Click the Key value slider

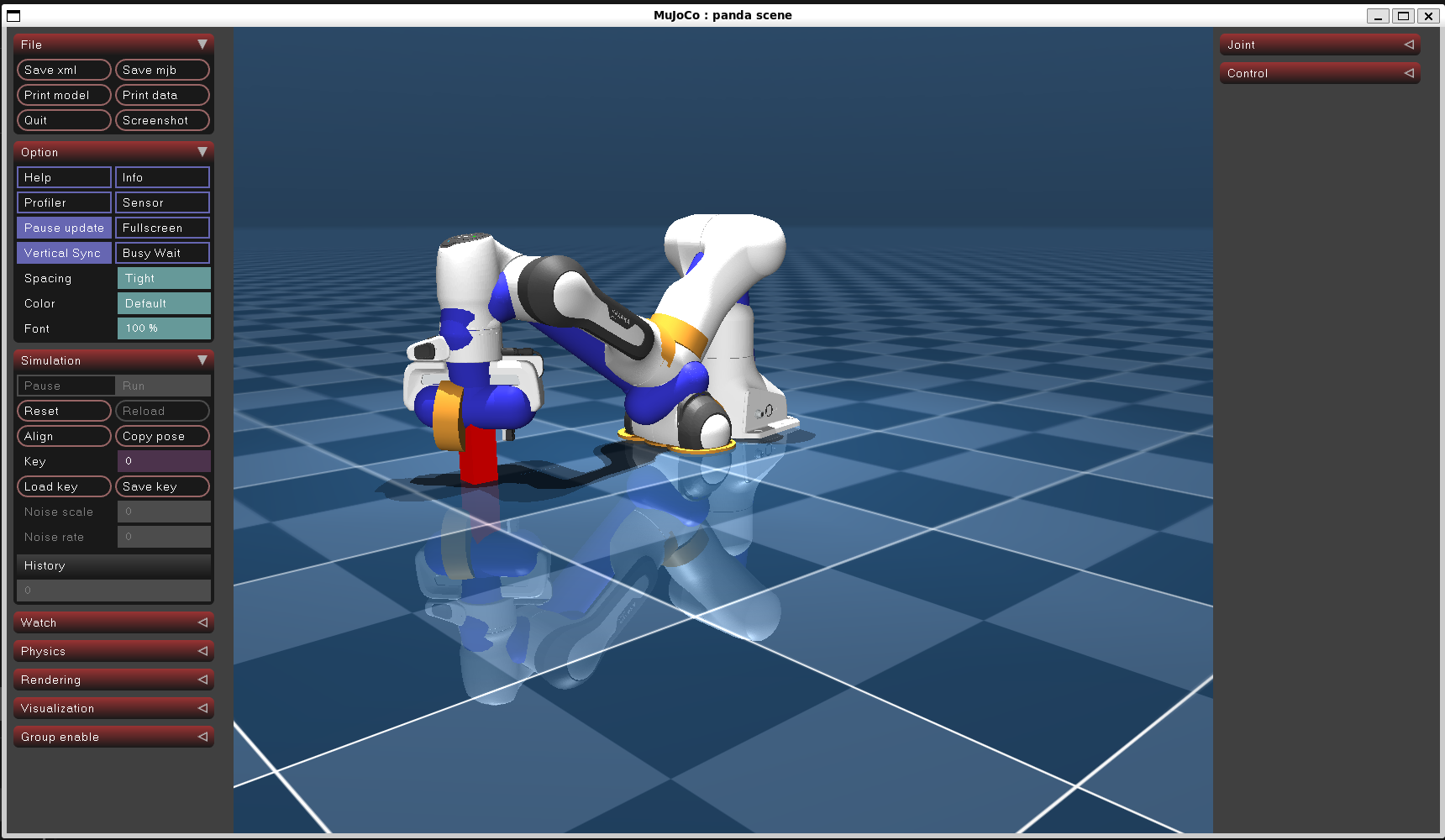click(x=164, y=461)
